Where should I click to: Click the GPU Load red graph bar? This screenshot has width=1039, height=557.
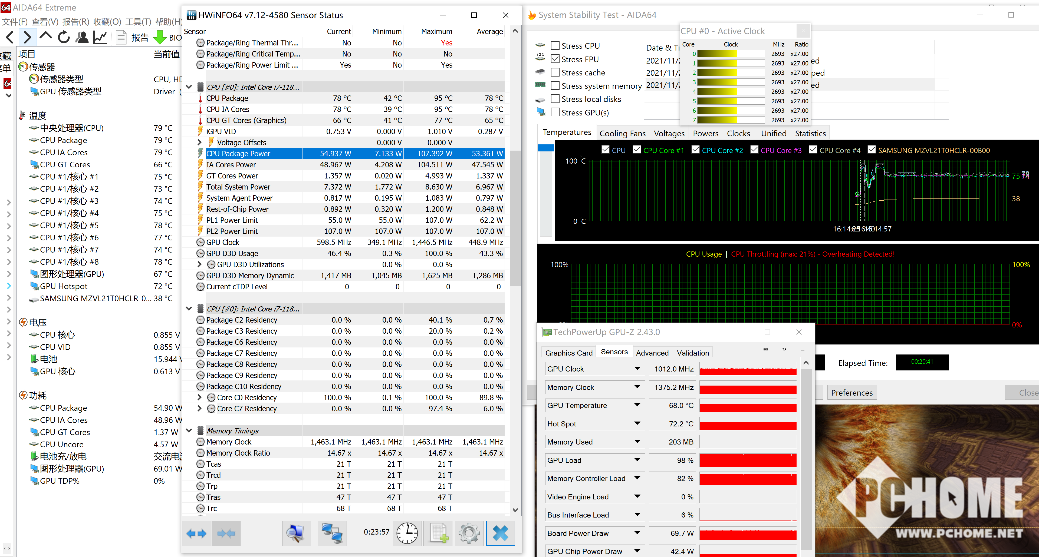pos(748,460)
